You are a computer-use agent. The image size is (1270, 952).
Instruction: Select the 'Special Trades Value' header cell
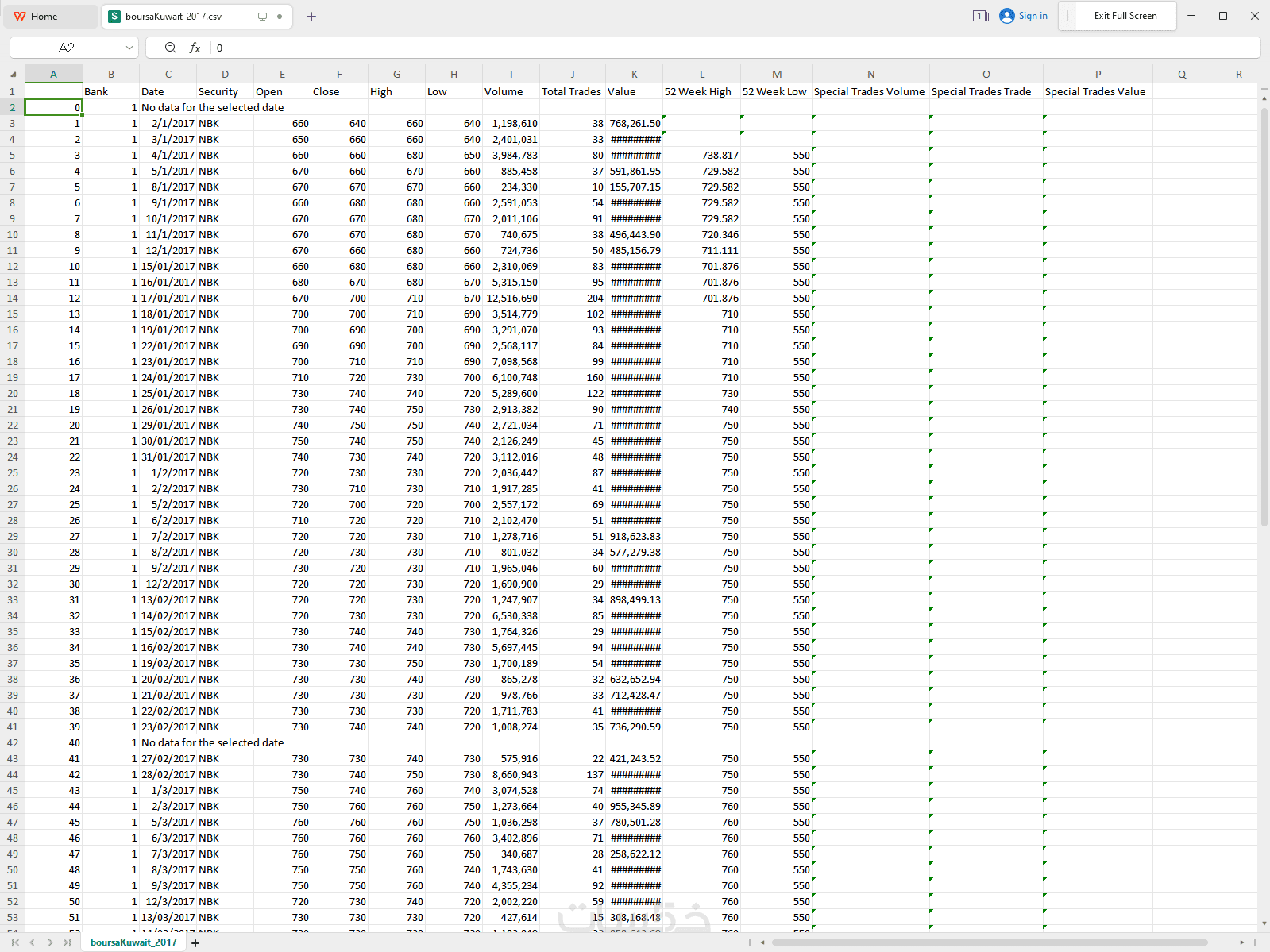[x=1098, y=91]
